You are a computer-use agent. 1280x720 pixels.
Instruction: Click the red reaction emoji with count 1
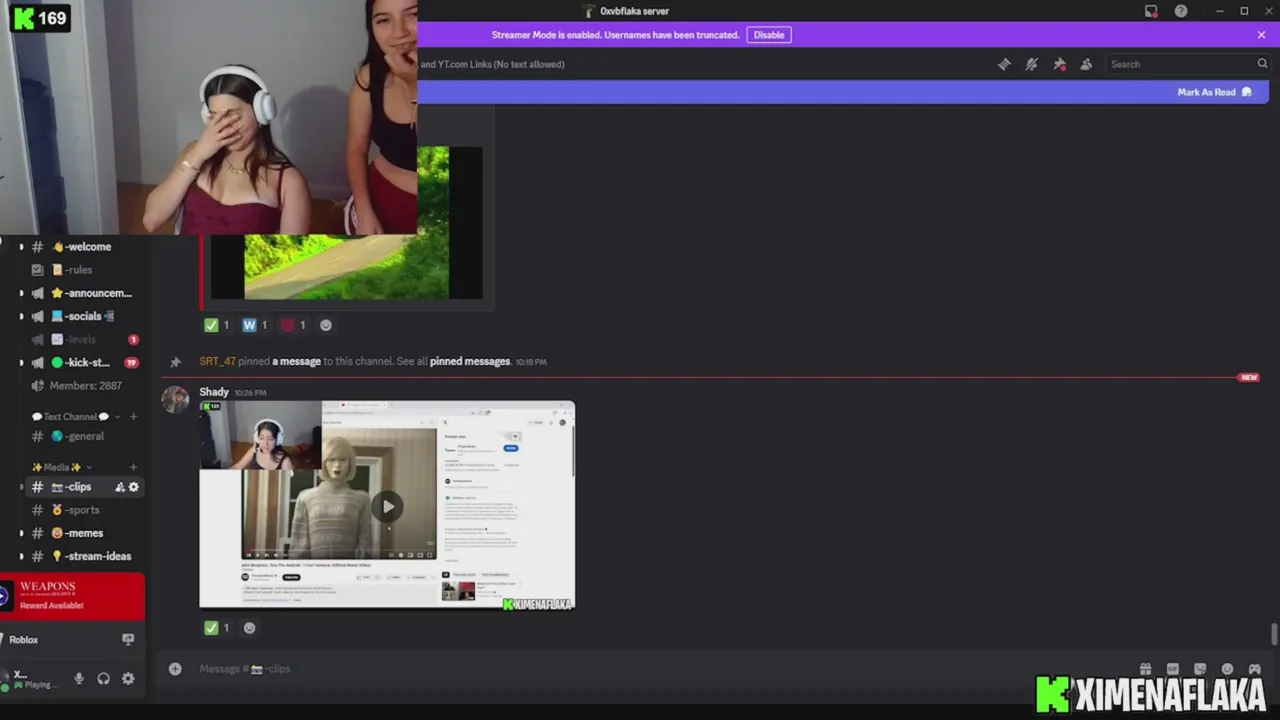pos(293,325)
